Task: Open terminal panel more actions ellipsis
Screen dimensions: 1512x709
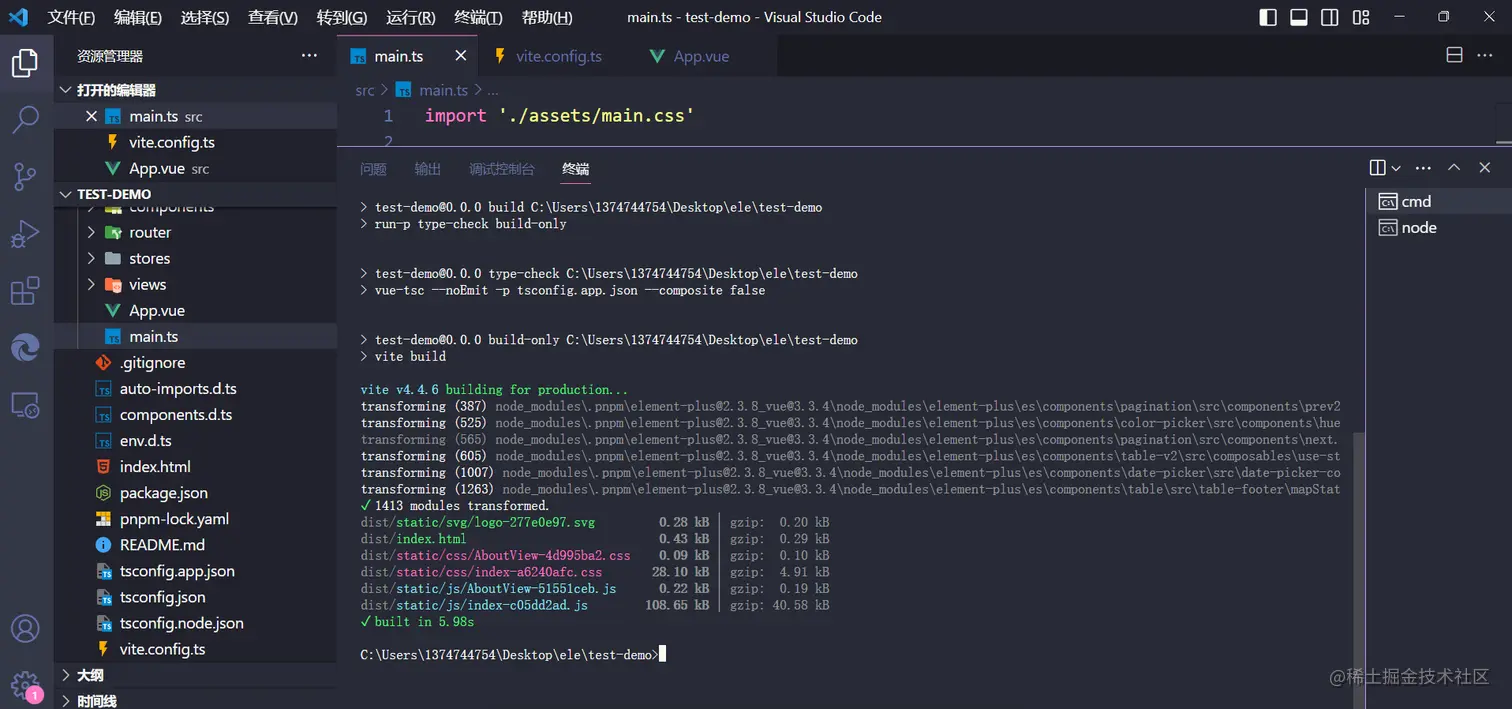Action: [x=1423, y=168]
